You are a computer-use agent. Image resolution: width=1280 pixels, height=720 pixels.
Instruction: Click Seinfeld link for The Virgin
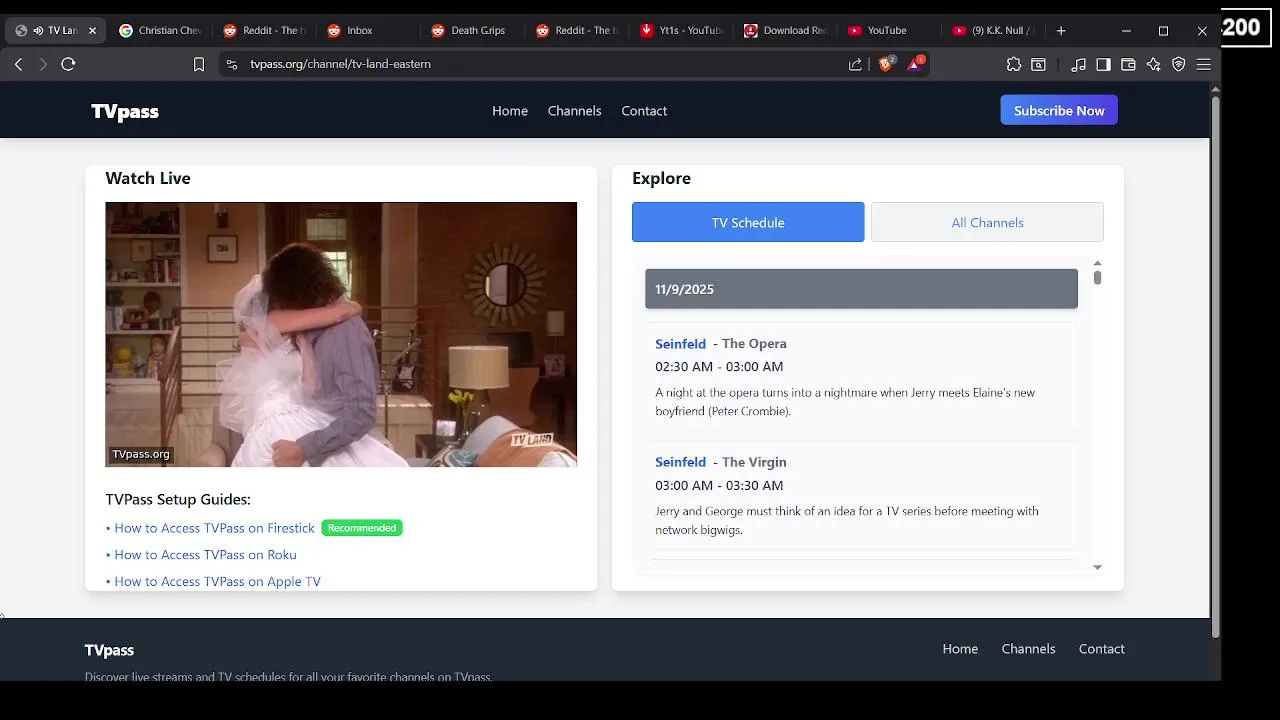tap(680, 462)
